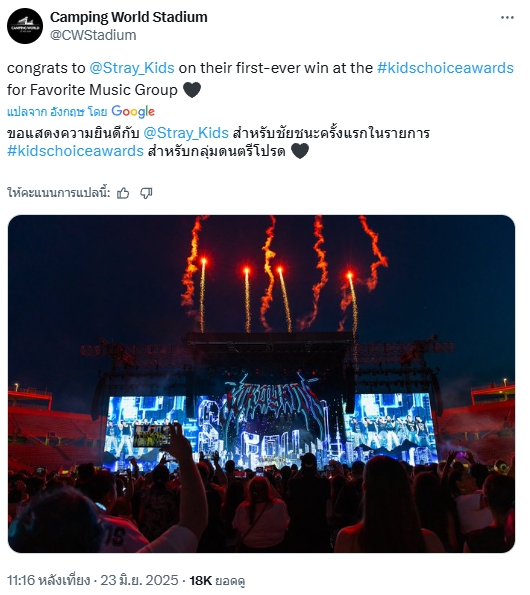Open the @CWStadium handle link

click(93, 35)
